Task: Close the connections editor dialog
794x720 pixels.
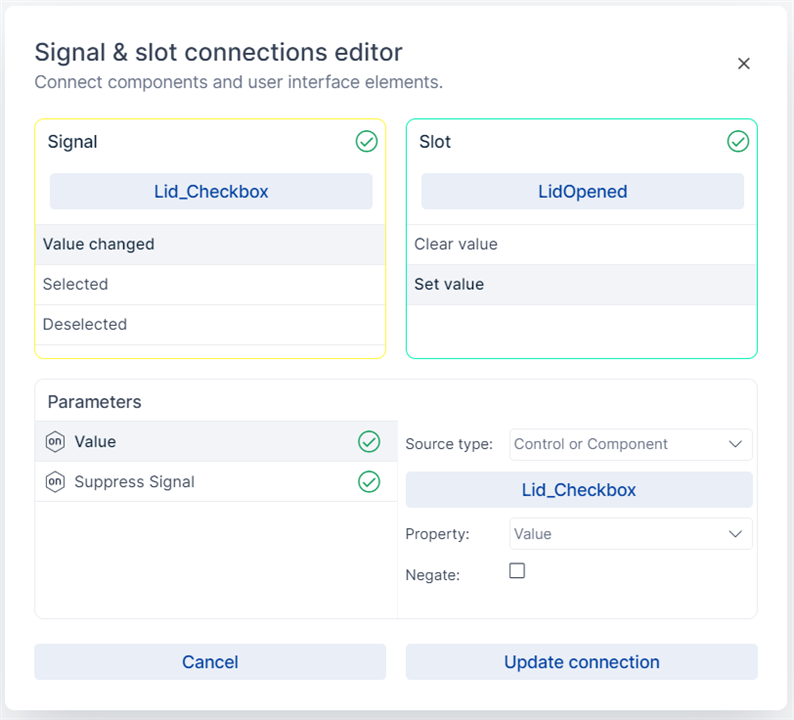Action: [743, 64]
